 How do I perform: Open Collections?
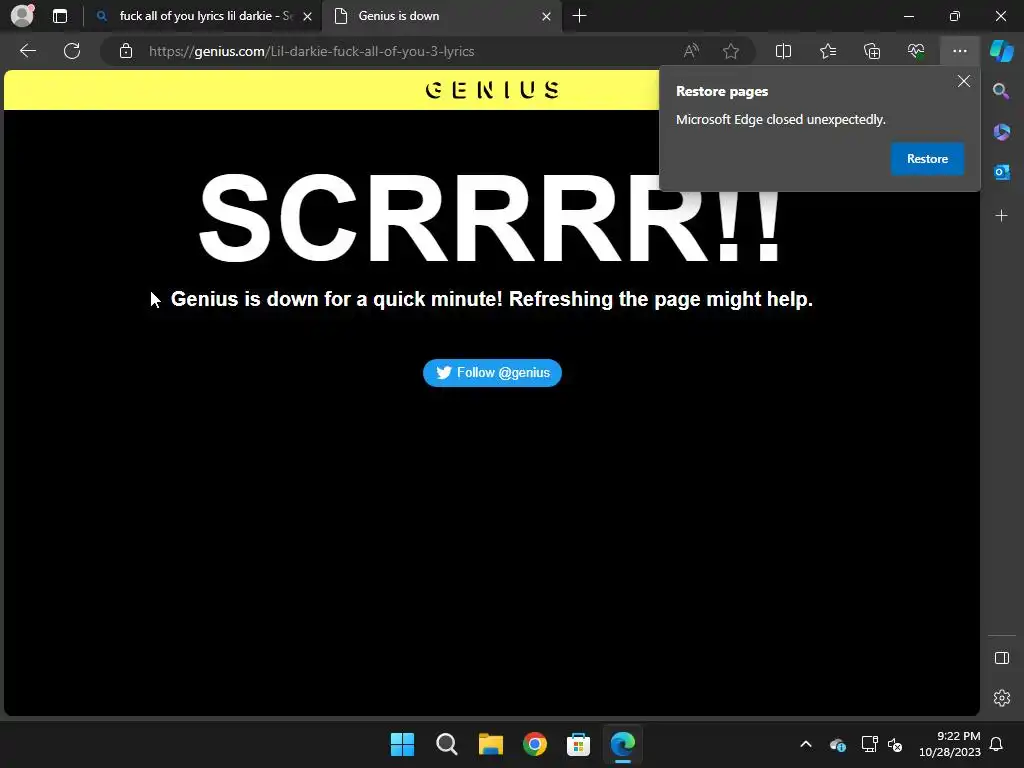[x=872, y=51]
